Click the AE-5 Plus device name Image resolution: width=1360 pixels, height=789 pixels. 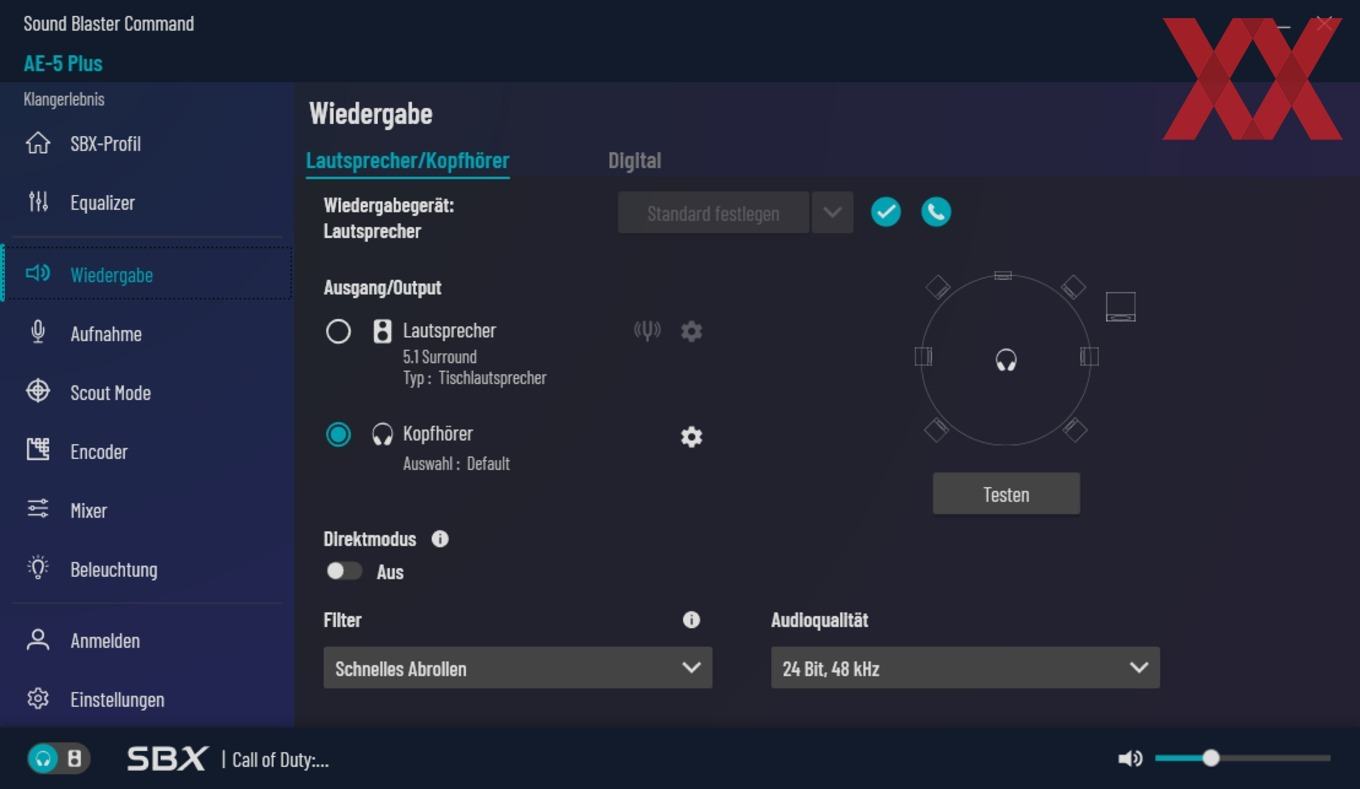(63, 63)
